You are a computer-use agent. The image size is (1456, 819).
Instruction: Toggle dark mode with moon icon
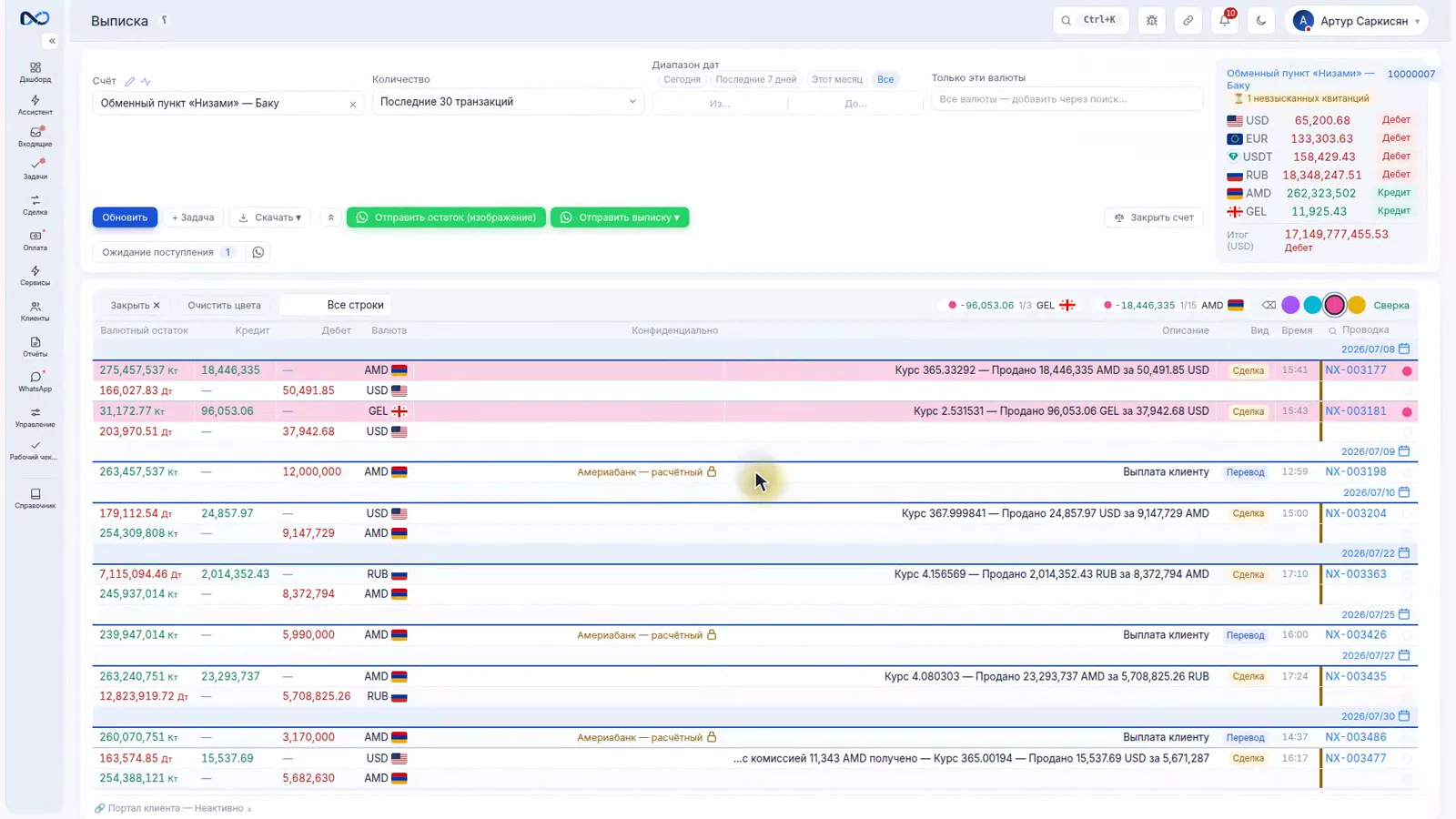1261,20
